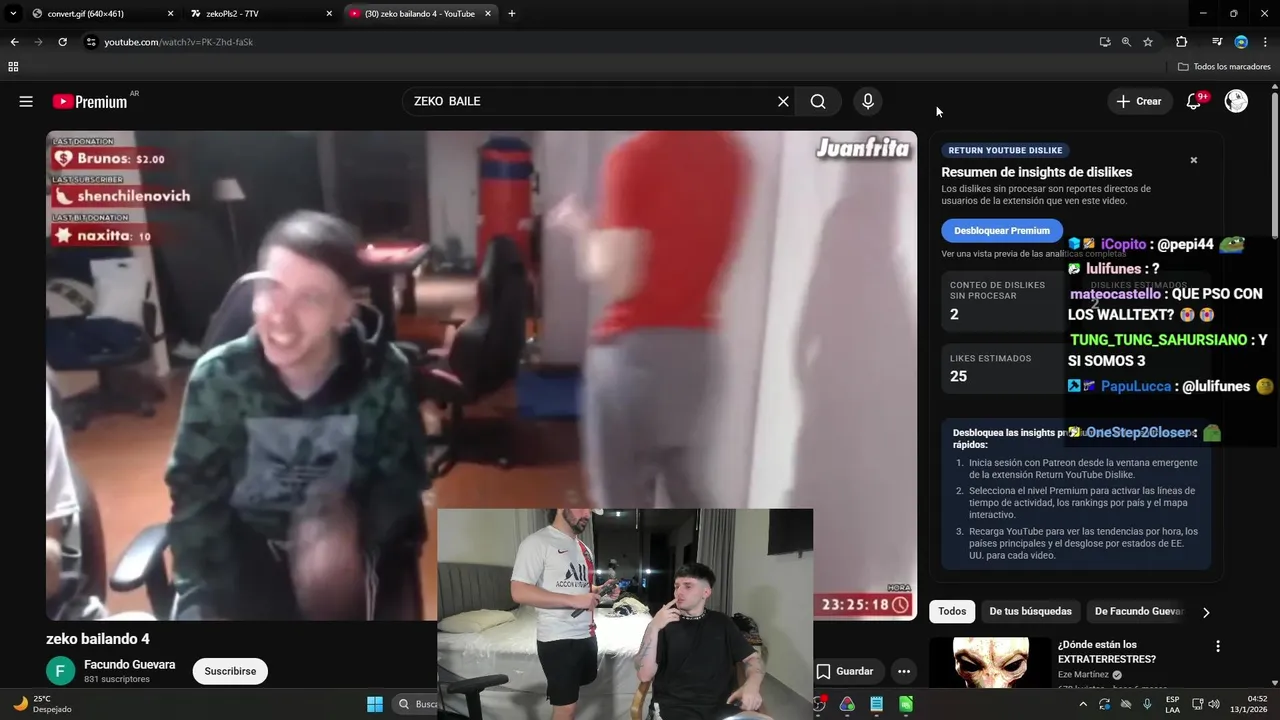Screen dimensions: 1280x720
Task: Open the YouTube guide hamburger menu
Action: (x=26, y=101)
